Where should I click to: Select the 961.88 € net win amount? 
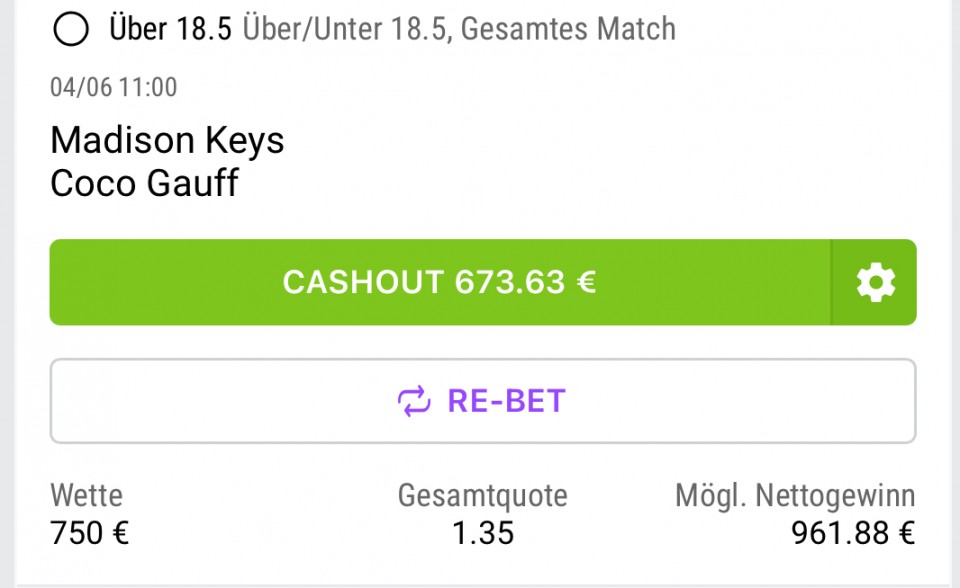853,533
